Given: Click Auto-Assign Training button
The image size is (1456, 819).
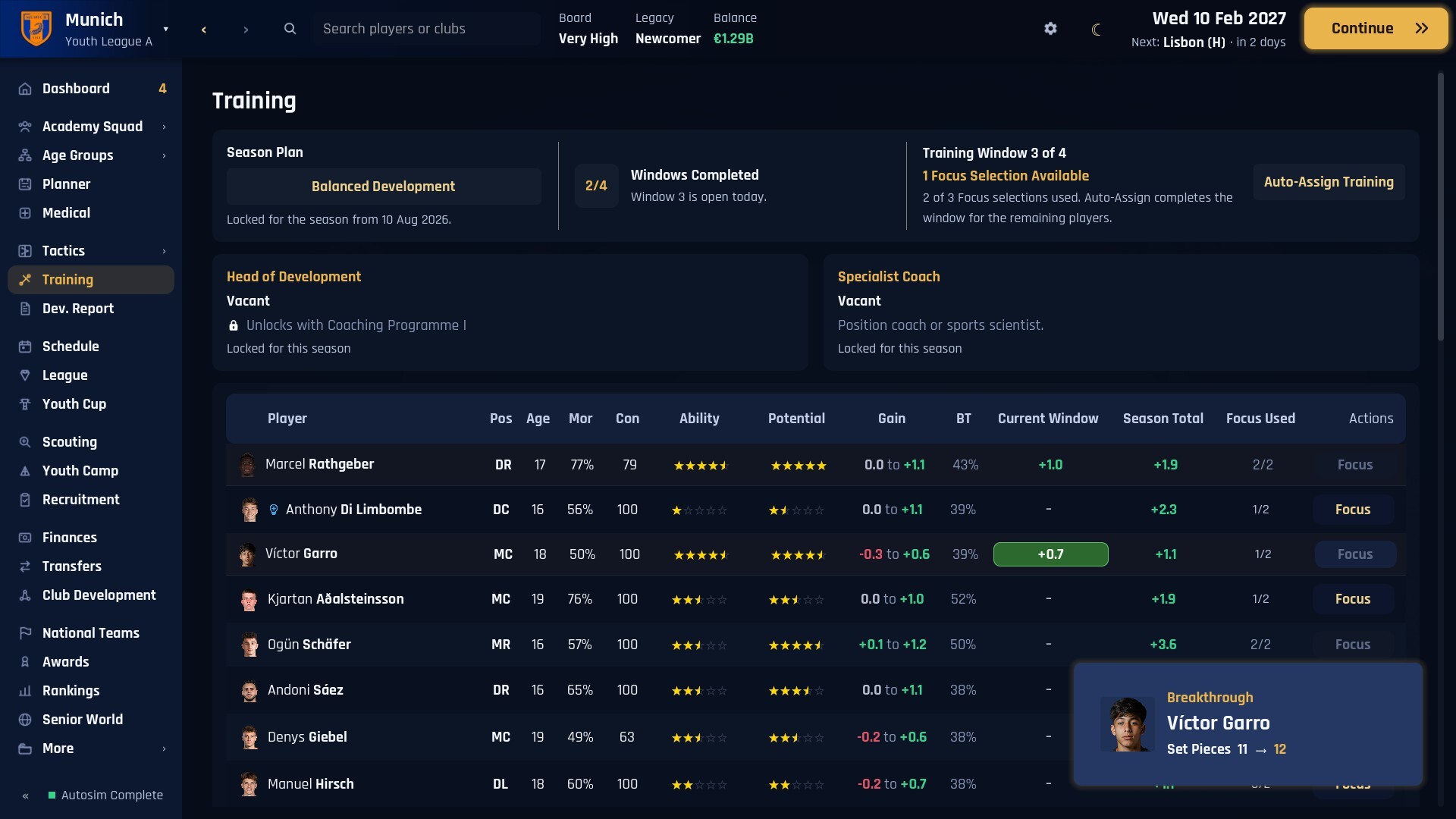Looking at the screenshot, I should (x=1329, y=182).
